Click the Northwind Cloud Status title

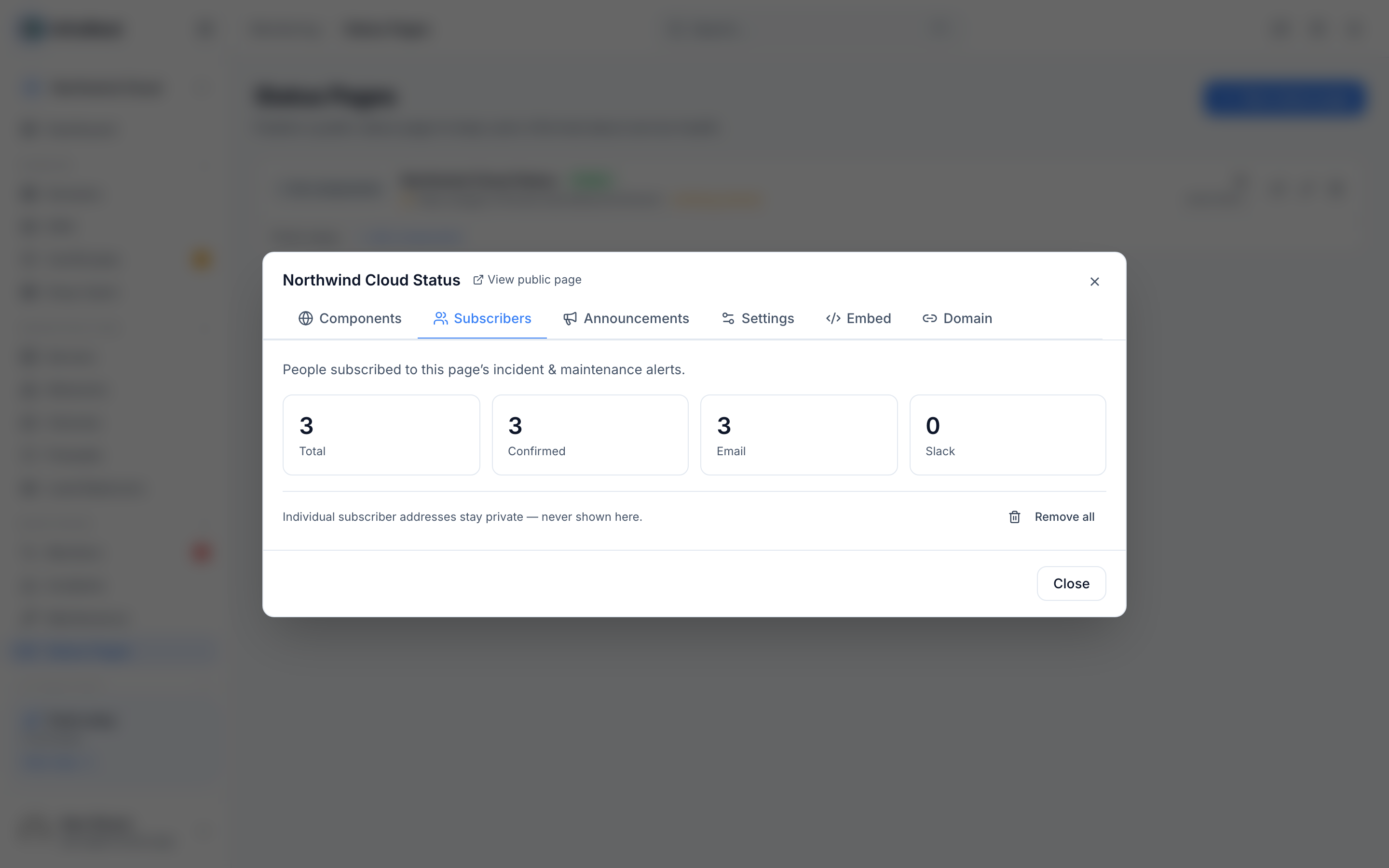pyautogui.click(x=371, y=280)
